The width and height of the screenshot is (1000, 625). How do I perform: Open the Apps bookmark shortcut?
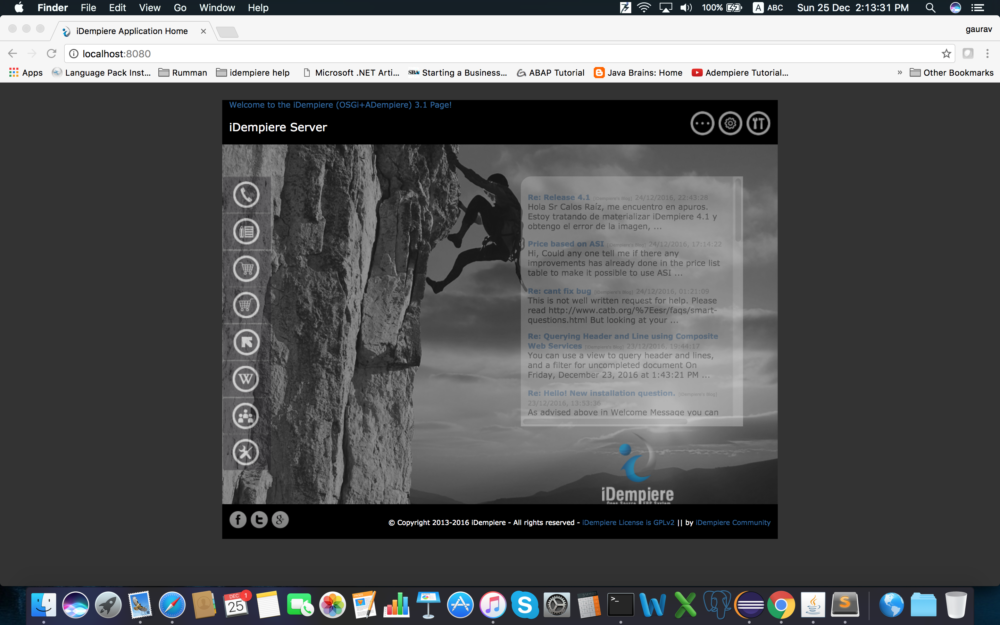[26, 73]
